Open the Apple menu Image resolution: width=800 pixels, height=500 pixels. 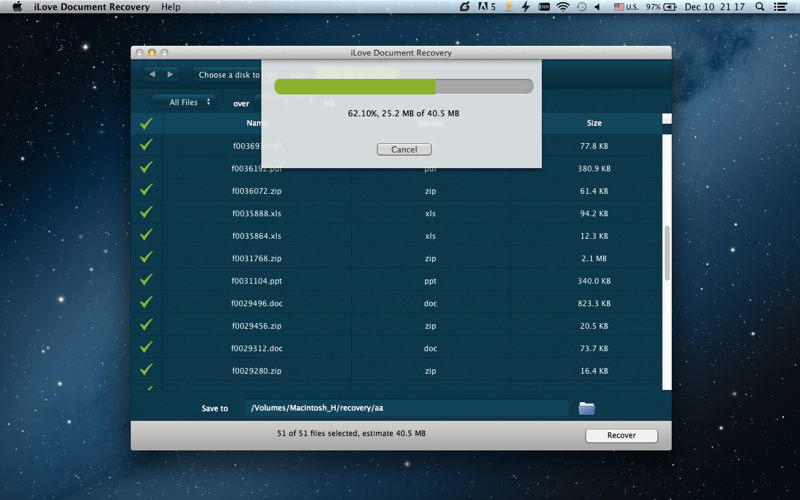click(17, 7)
